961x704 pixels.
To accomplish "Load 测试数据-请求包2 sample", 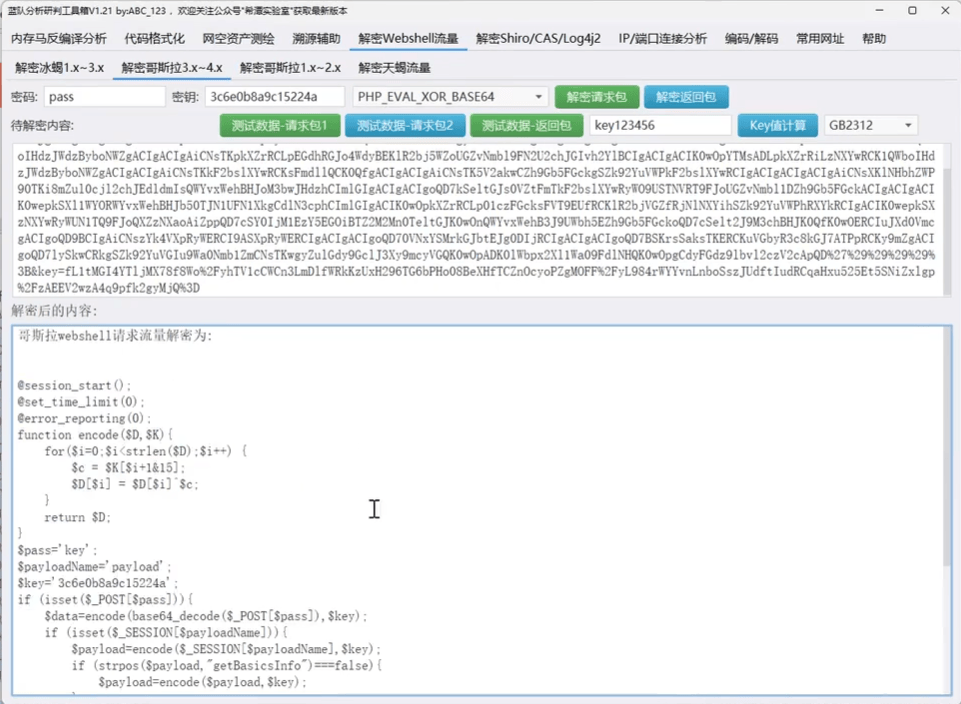I will point(405,126).
